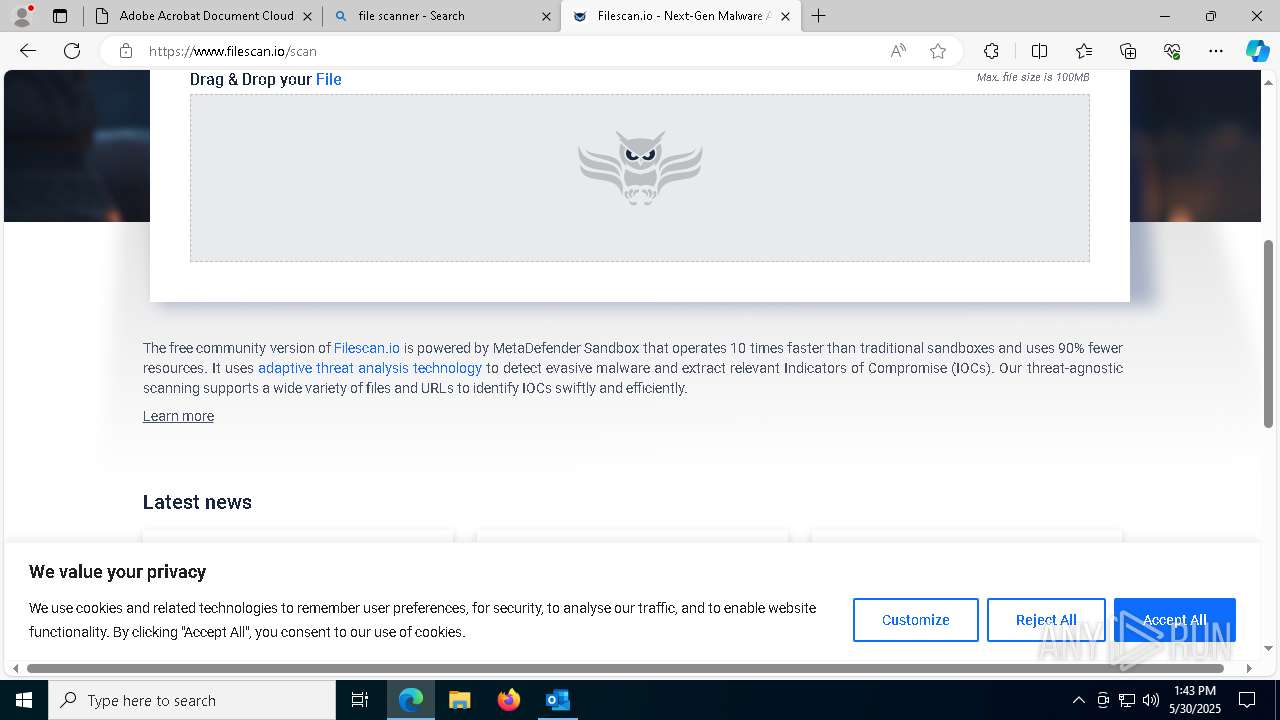Close the Adobe Acrobat tab

click(307, 16)
